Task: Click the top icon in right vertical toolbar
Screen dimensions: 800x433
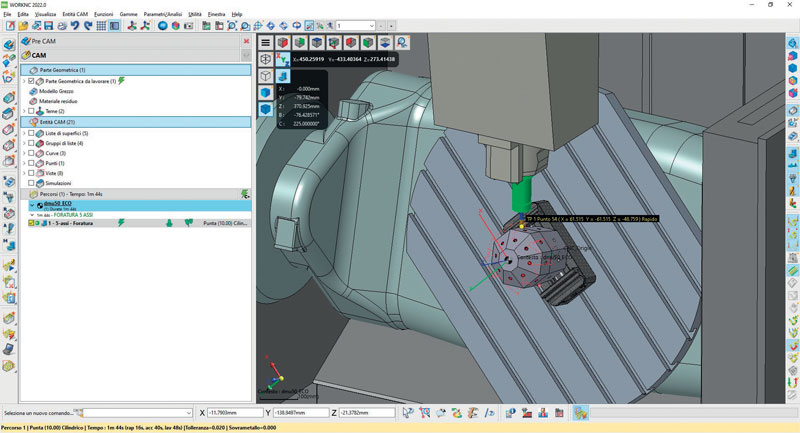Action: coord(792,43)
